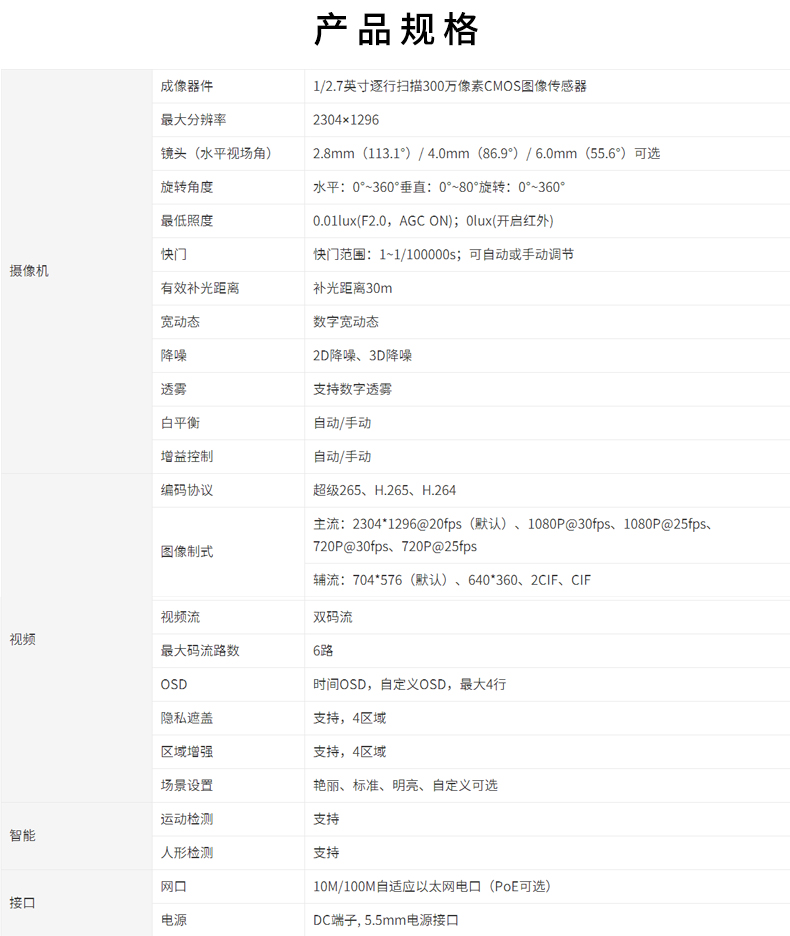Click the 辅流 704*576 value

pyautogui.click(x=452, y=580)
